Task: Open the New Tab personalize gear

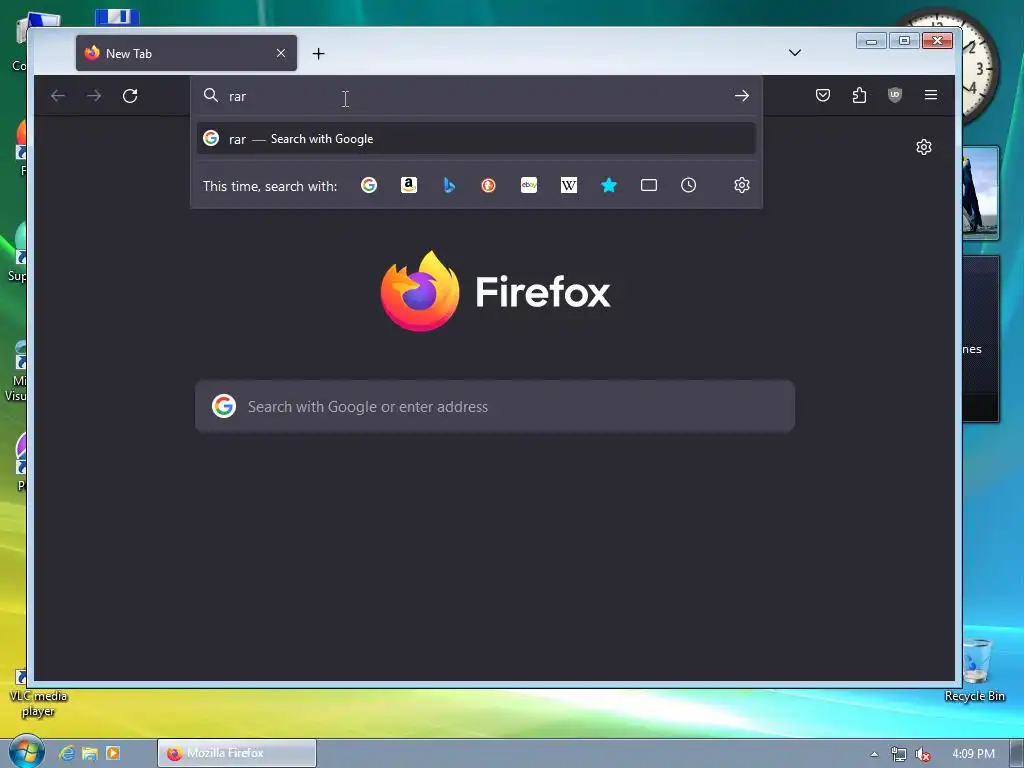Action: 923,147
